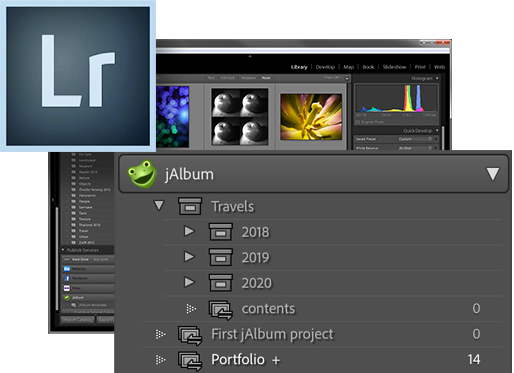Select the black and white spheres thumbnail
514x373 pixels.
pos(240,117)
